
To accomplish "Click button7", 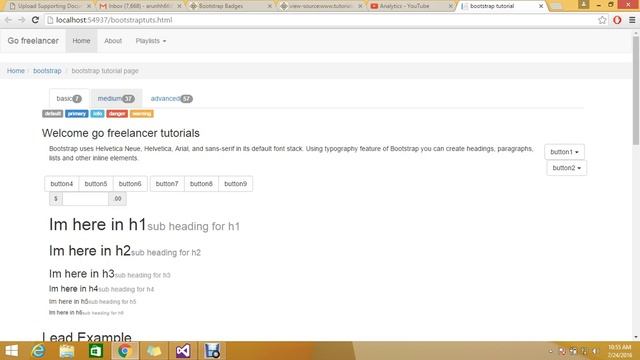I will point(167,184).
